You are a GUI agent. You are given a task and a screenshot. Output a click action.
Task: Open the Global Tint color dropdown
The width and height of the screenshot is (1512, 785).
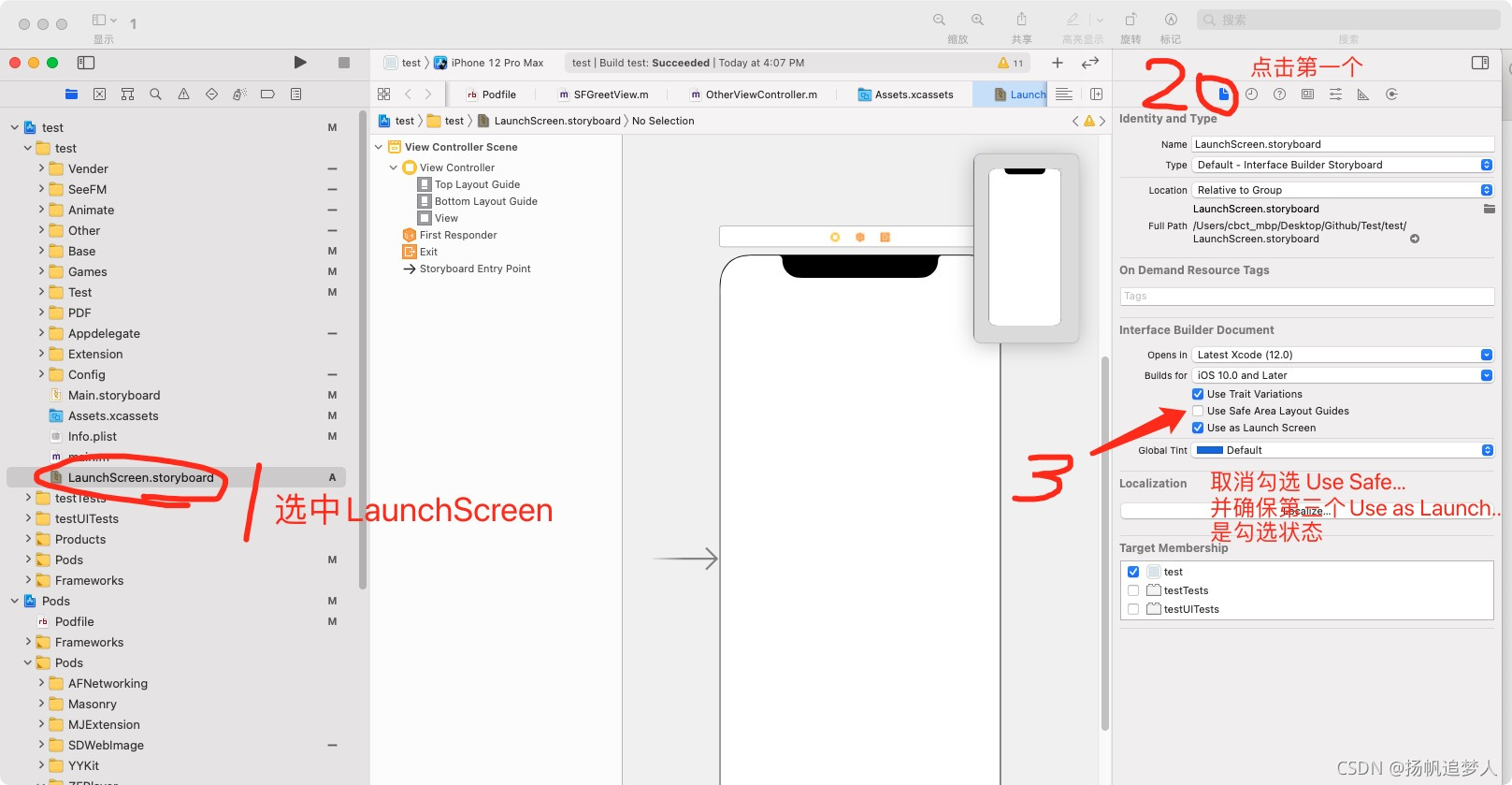point(1343,450)
